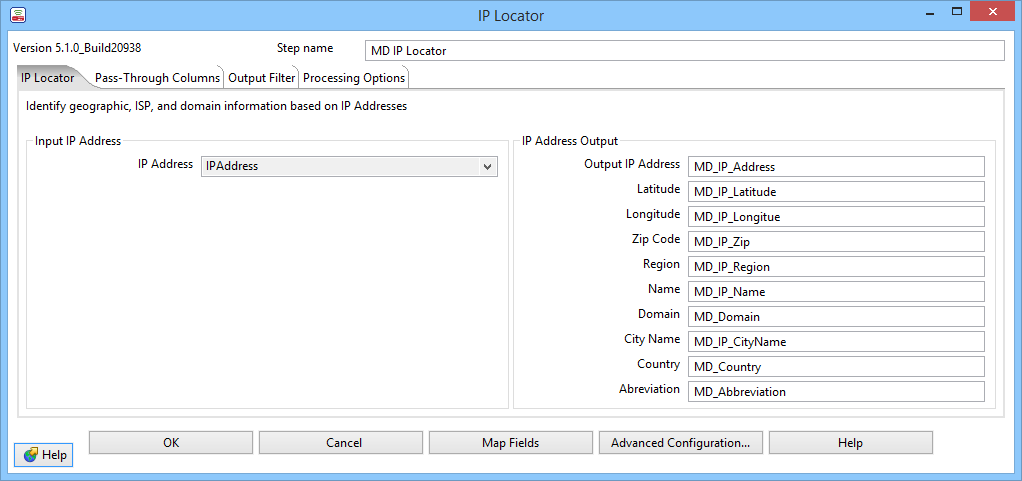Image resolution: width=1022 pixels, height=481 pixels.
Task: Click the Longitude output field
Action: click(x=836, y=217)
